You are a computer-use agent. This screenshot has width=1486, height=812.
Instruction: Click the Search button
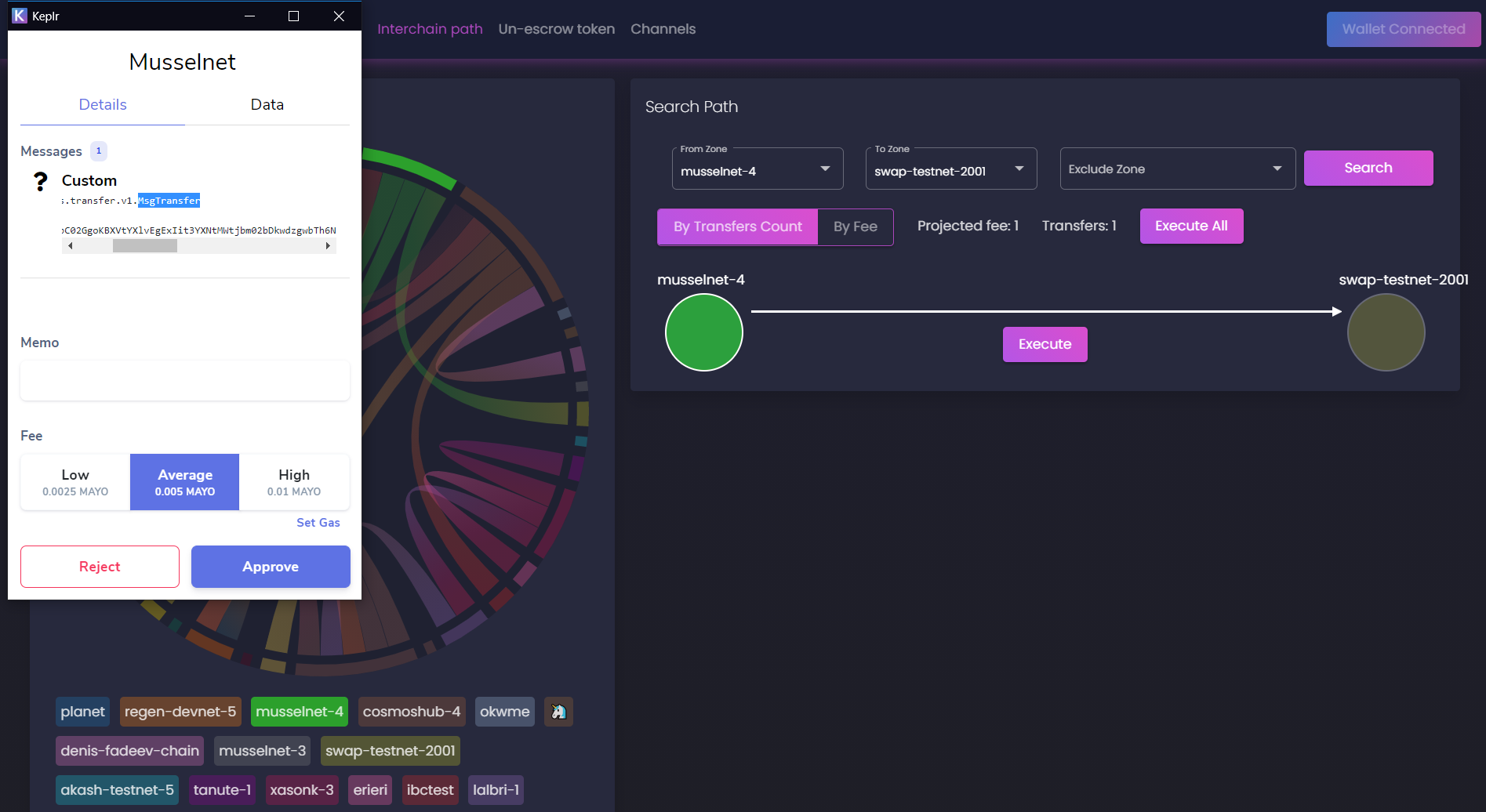pos(1368,168)
